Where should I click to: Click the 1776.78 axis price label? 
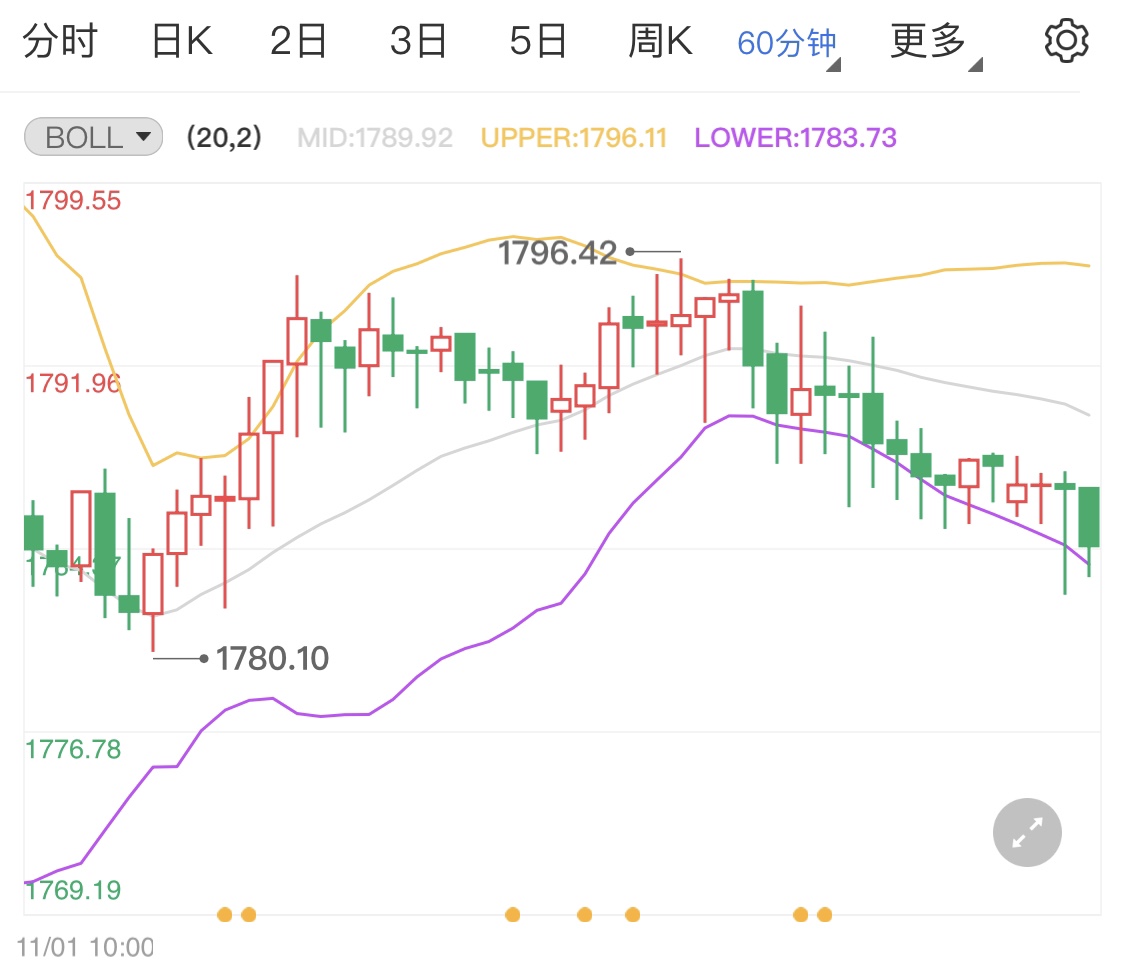[73, 750]
